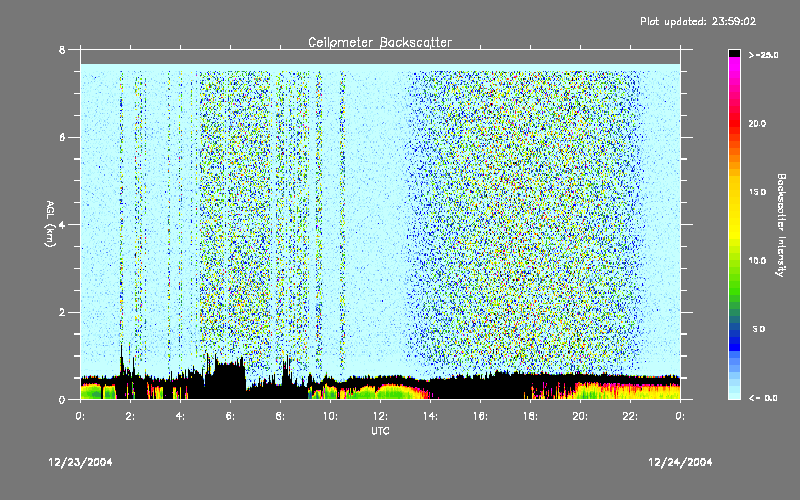
Task: Click the y-axis tick label "4"
Action: [x=62, y=225]
